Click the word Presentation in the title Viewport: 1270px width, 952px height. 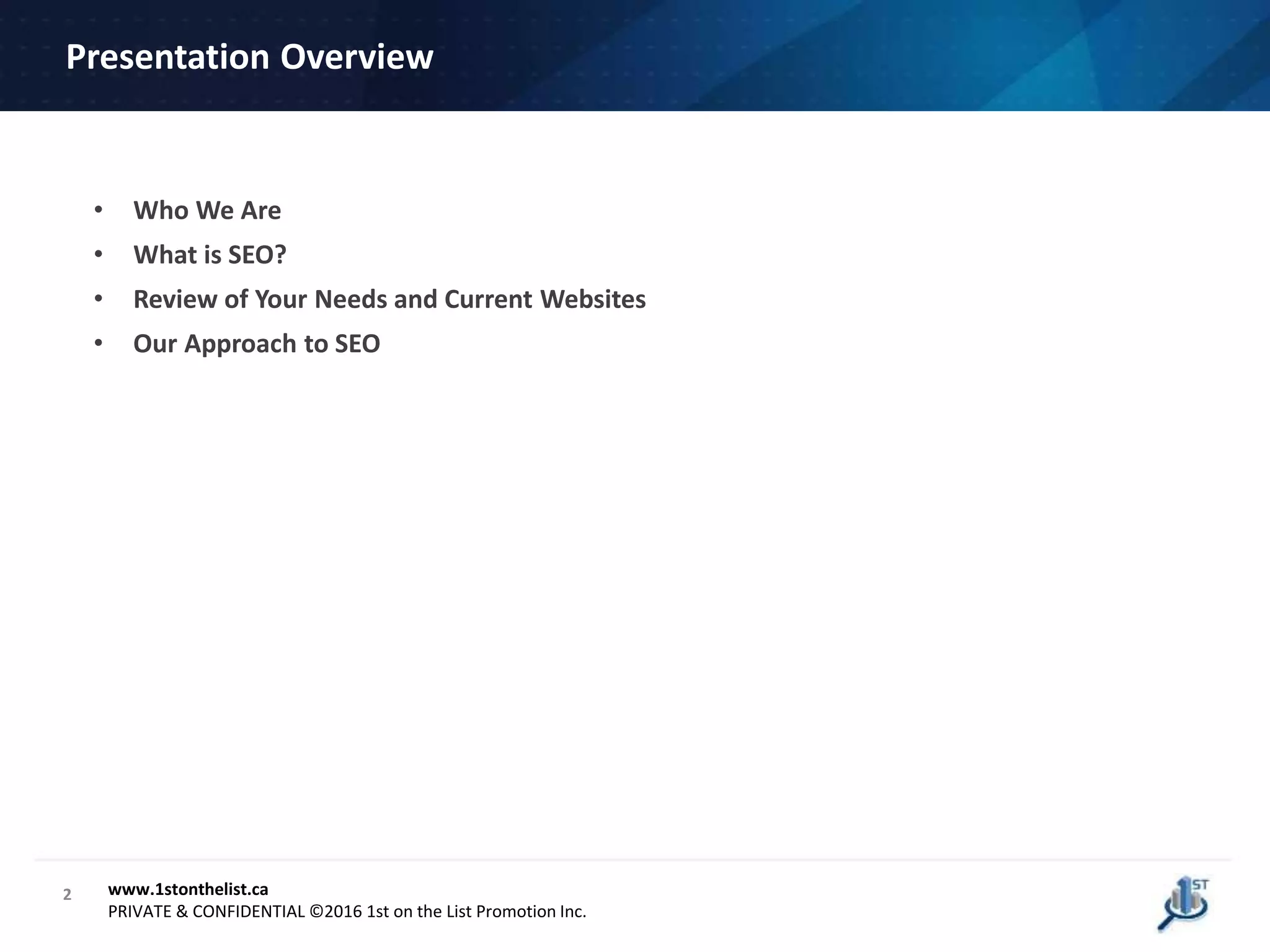[x=167, y=57]
